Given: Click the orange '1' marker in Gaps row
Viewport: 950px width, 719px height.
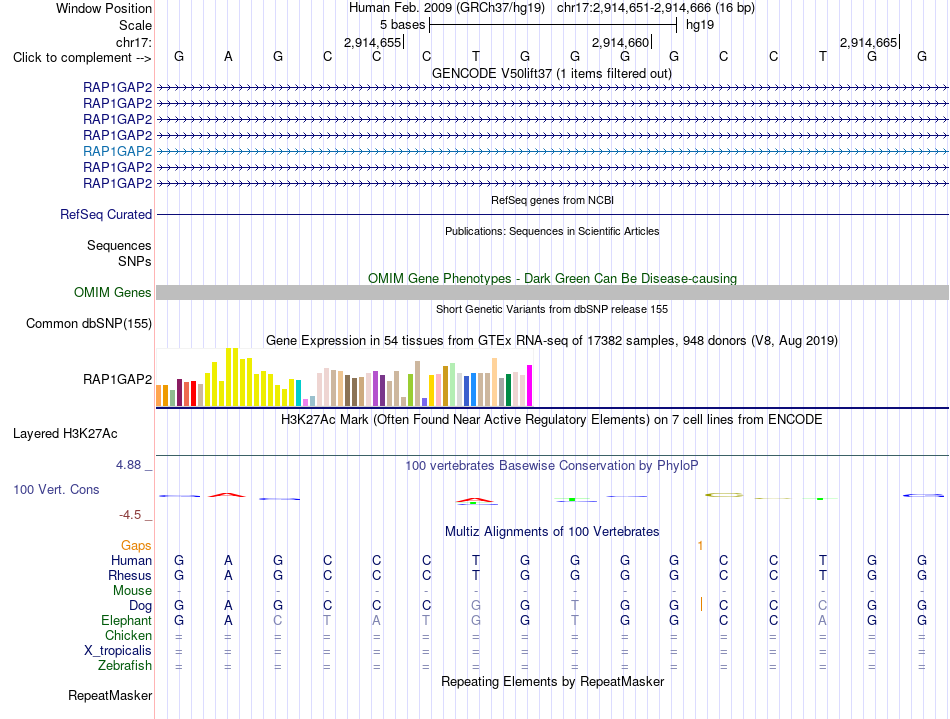Looking at the screenshot, I should pos(700,546).
